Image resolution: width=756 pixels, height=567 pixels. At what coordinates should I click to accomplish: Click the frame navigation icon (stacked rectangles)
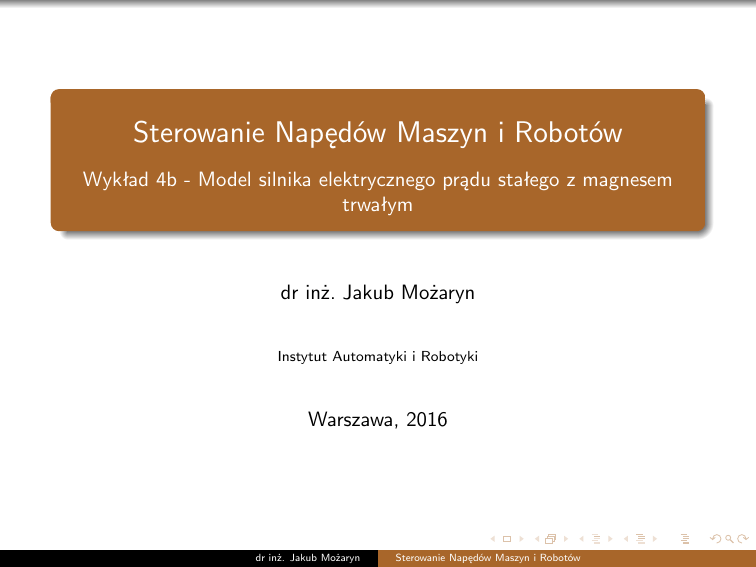point(550,540)
